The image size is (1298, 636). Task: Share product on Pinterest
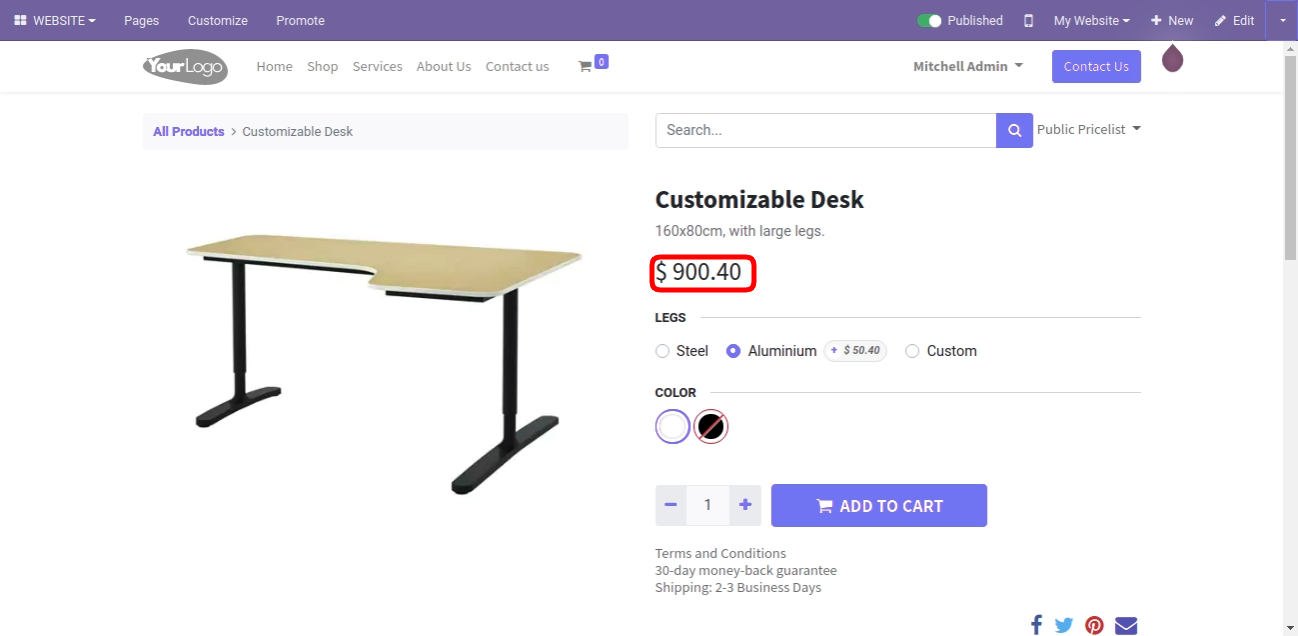tap(1094, 625)
